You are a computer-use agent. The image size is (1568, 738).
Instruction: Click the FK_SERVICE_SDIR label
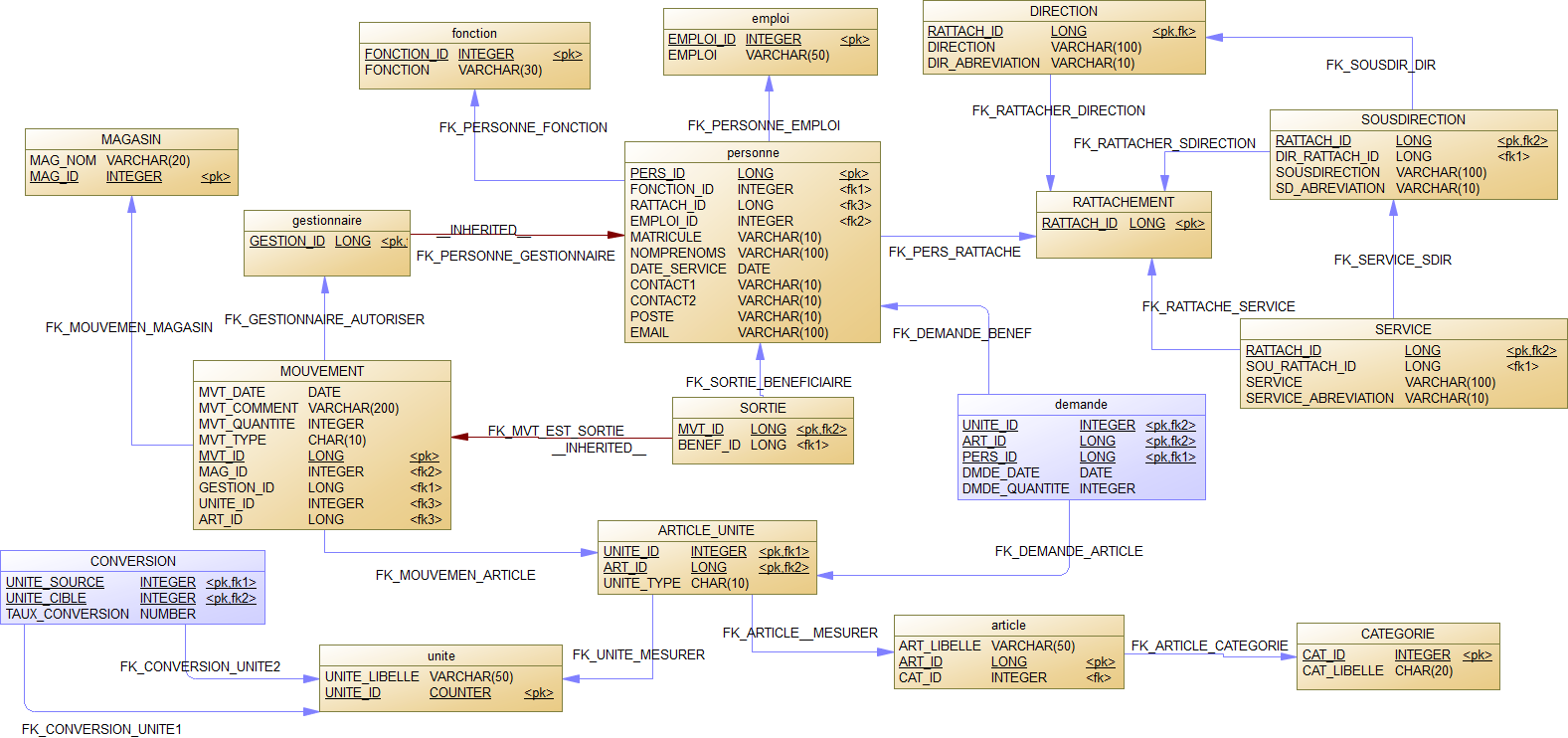pos(1393,260)
